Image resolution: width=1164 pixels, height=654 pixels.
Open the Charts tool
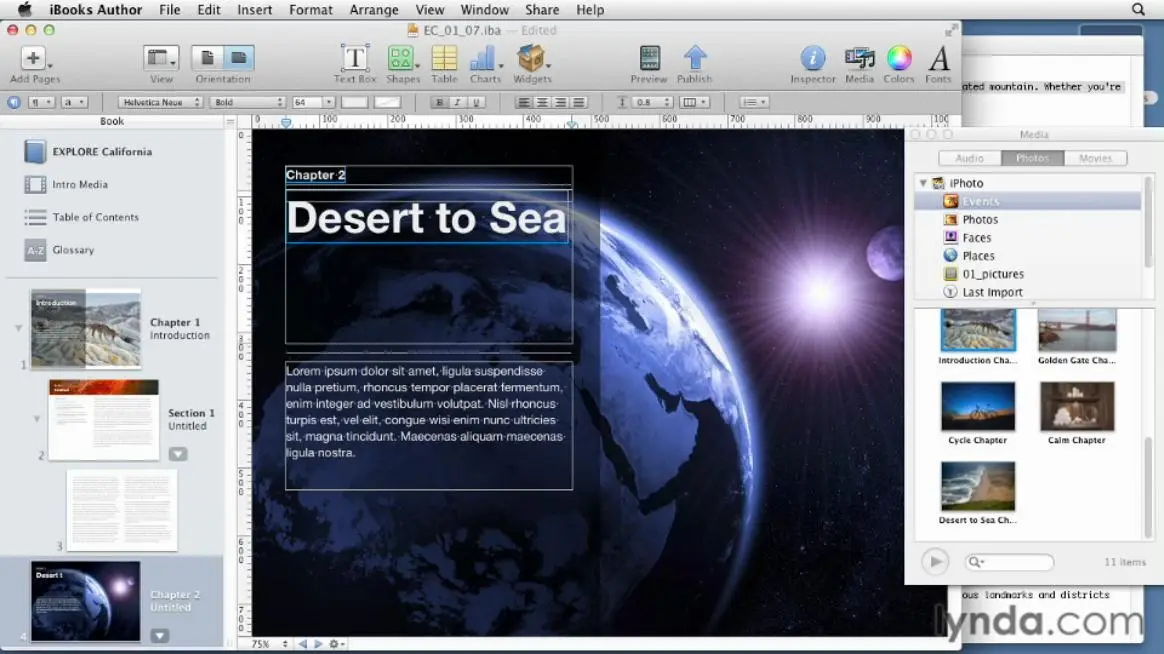pyautogui.click(x=485, y=58)
